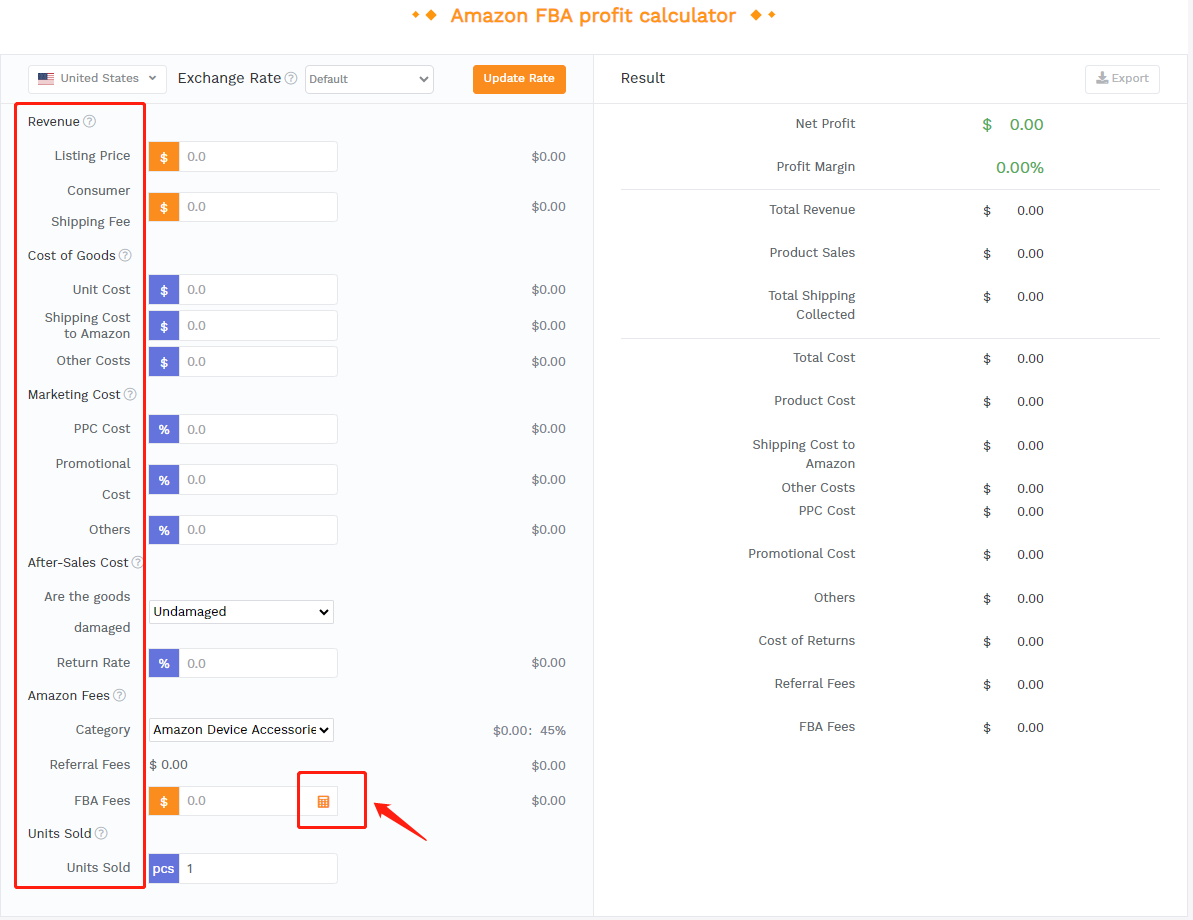
Task: Click the dollar badge beside Unit Cost
Action: [x=164, y=290]
